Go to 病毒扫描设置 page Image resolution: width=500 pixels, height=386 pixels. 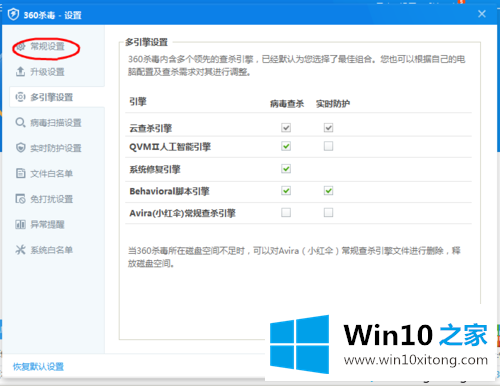coord(56,123)
